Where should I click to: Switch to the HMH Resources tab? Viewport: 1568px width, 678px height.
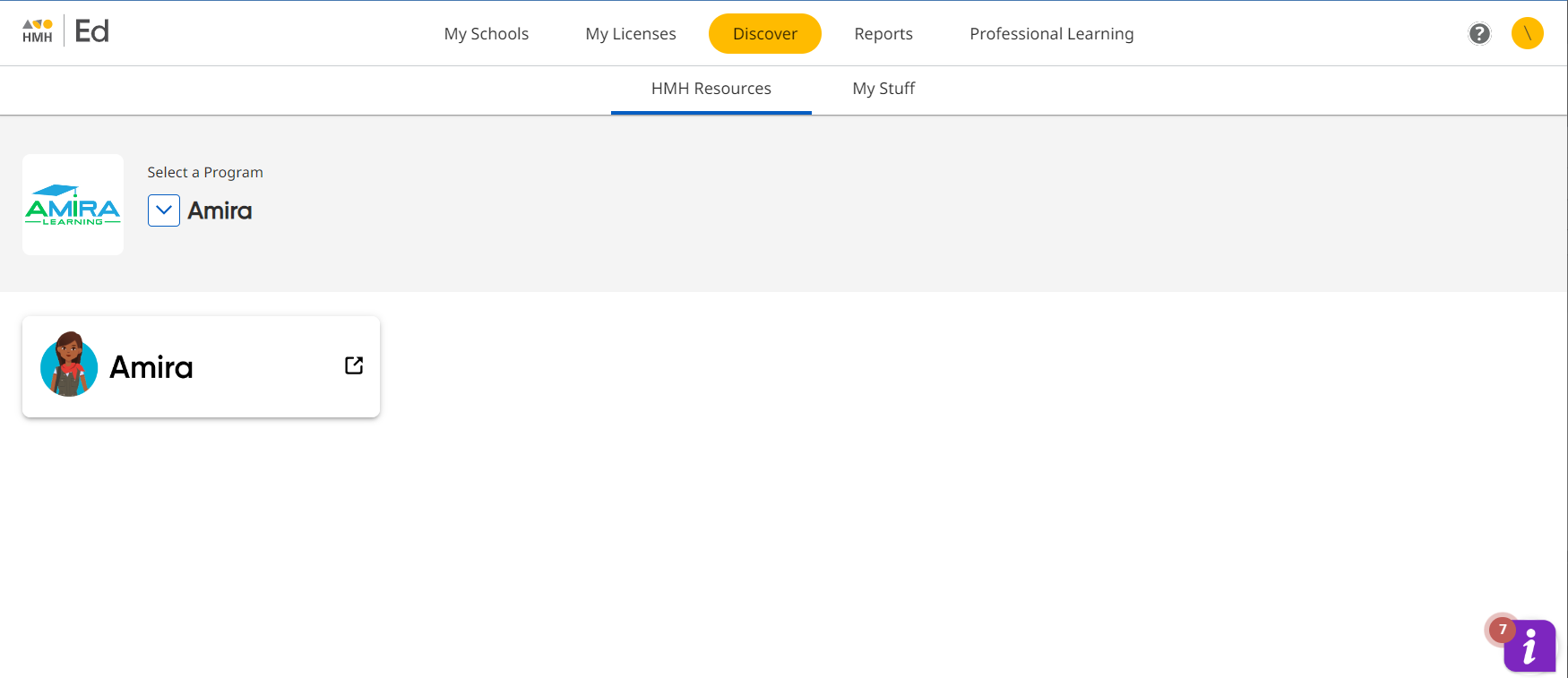tap(711, 89)
